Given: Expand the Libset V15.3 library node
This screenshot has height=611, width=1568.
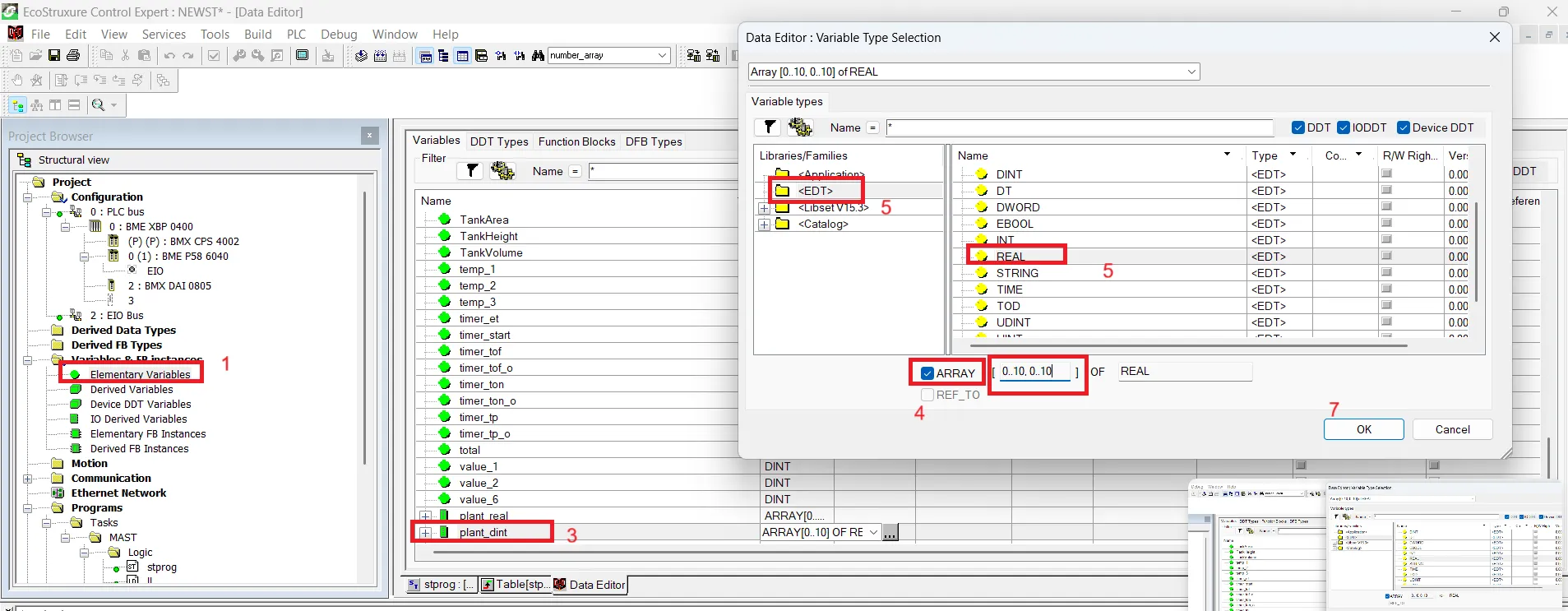Looking at the screenshot, I should 764,208.
